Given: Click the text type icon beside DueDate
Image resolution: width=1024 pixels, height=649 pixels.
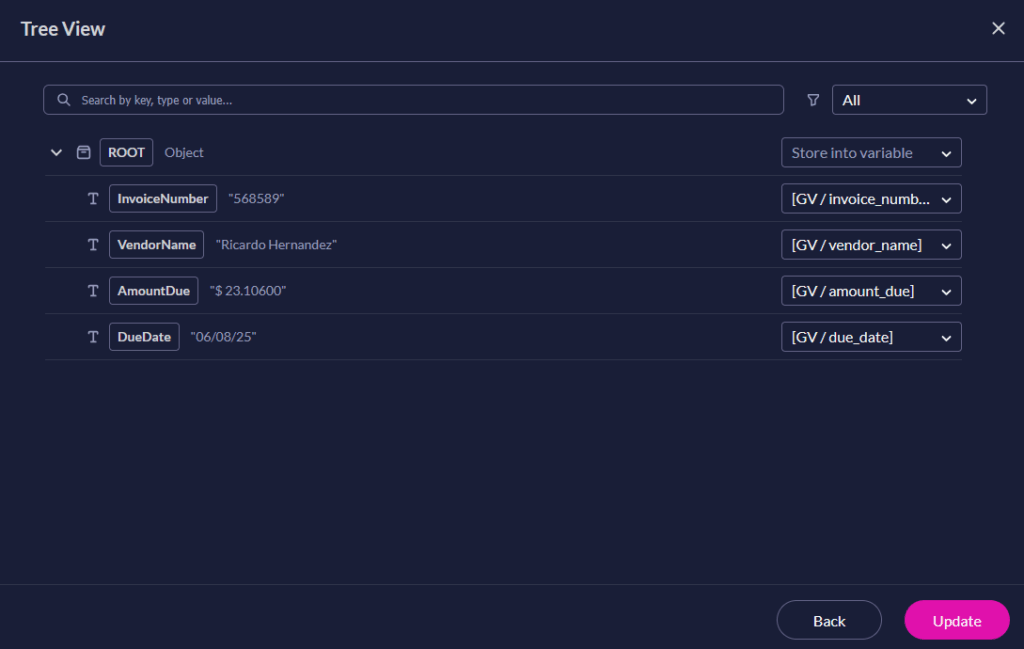Looking at the screenshot, I should pyautogui.click(x=93, y=337).
